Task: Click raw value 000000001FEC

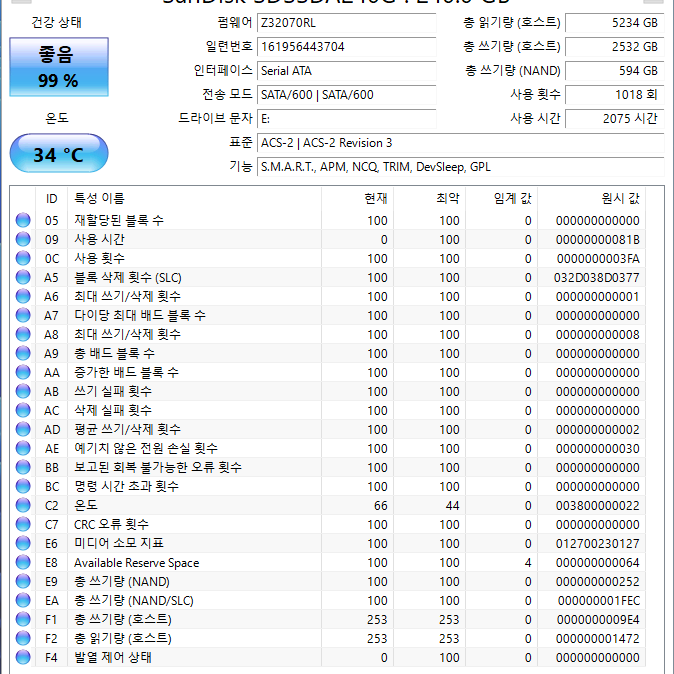Action: click(x=599, y=600)
